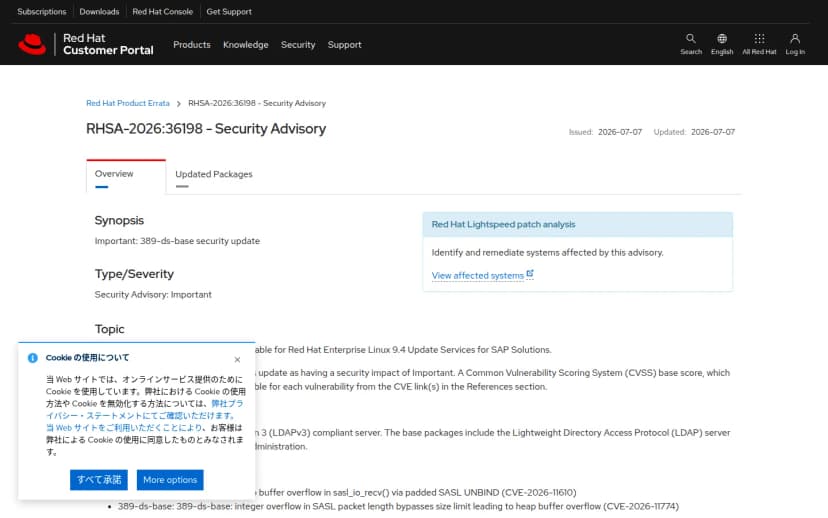Expand the Knowledge menu

(246, 45)
